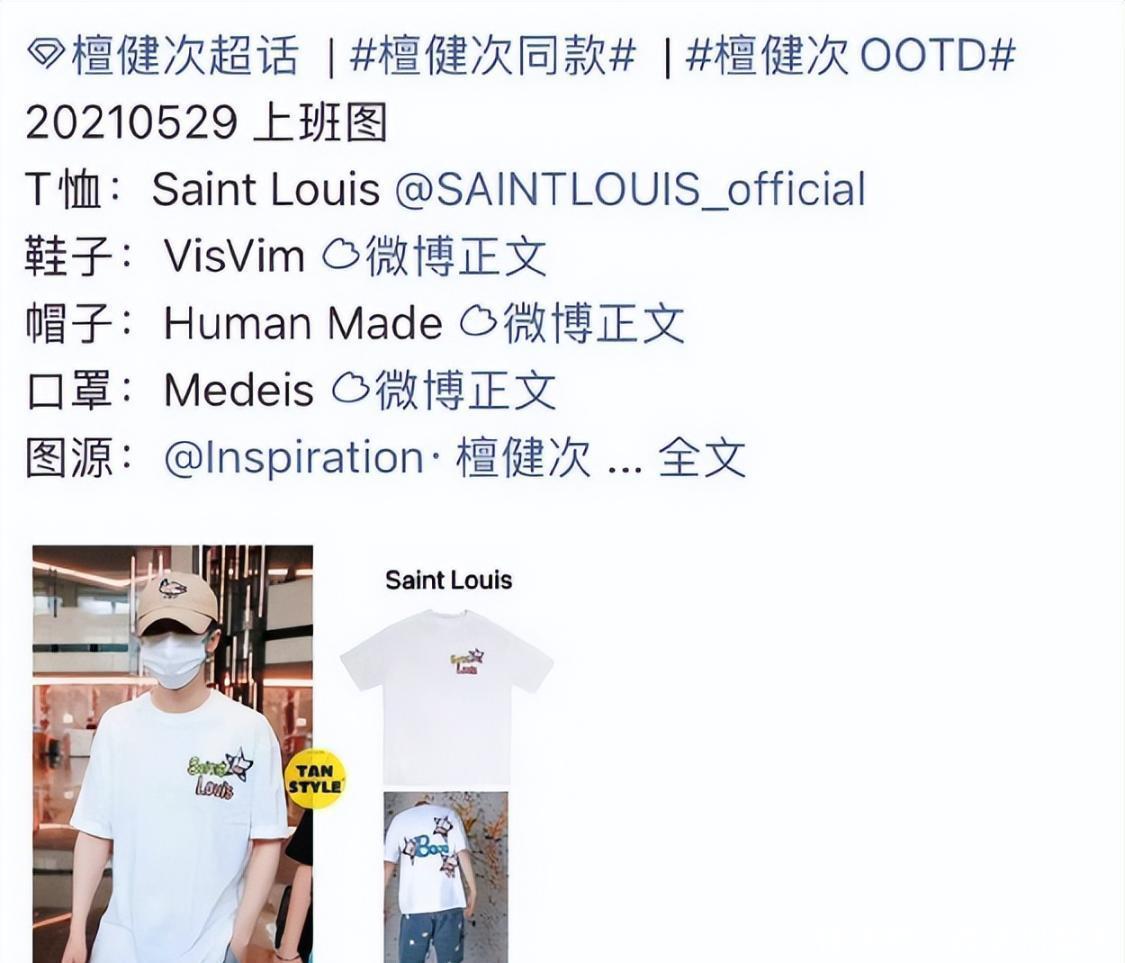Screen dimensions: 1125x963
Task: Click the diamond super-topic icon
Action: point(47,55)
